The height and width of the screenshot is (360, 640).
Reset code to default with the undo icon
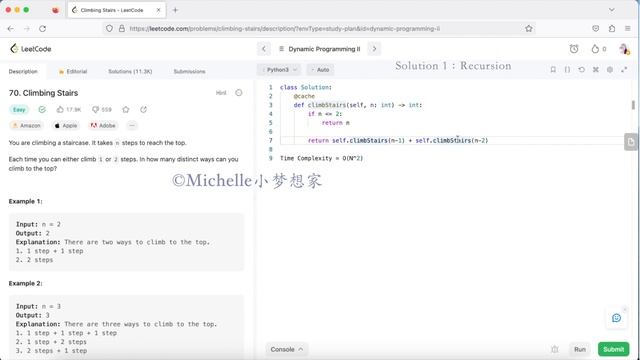(582, 70)
